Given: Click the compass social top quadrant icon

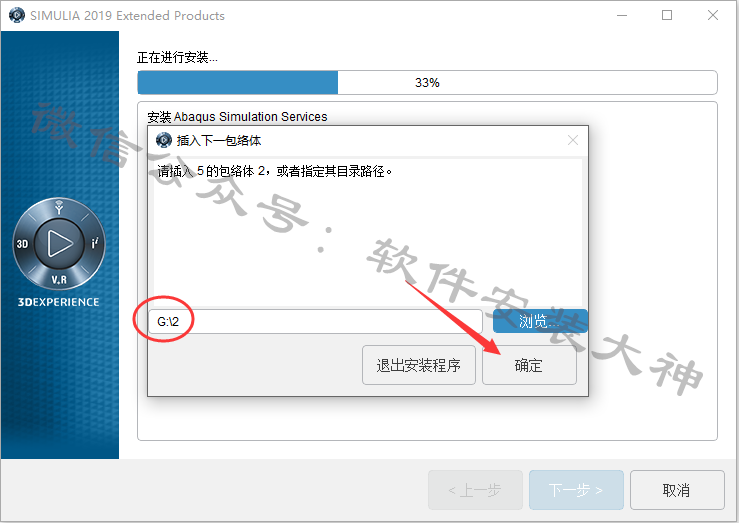Looking at the screenshot, I should pos(59,208).
